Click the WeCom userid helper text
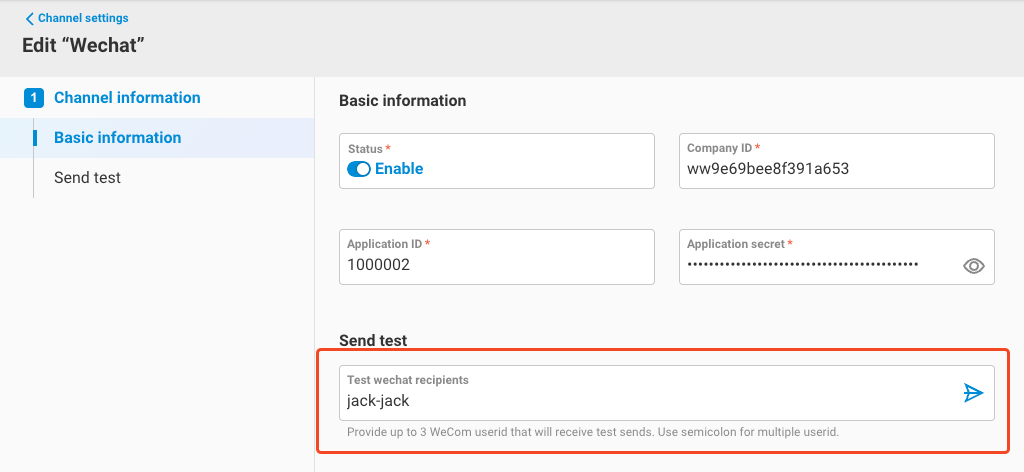Viewport: 1024px width, 472px height. point(592,432)
